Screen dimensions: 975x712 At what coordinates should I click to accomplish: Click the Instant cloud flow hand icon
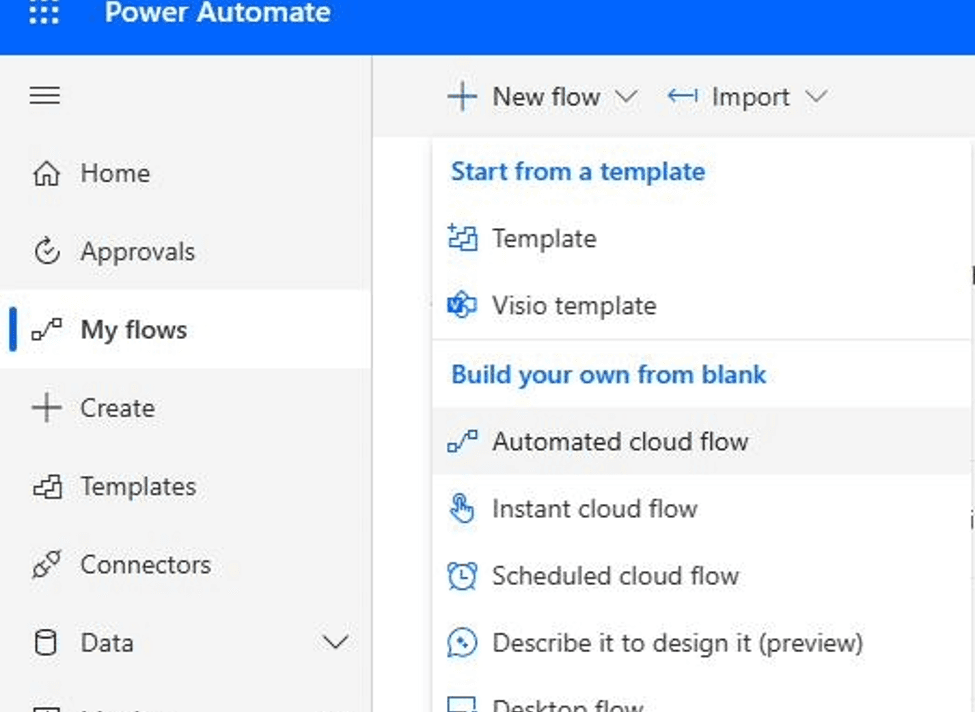tap(462, 508)
